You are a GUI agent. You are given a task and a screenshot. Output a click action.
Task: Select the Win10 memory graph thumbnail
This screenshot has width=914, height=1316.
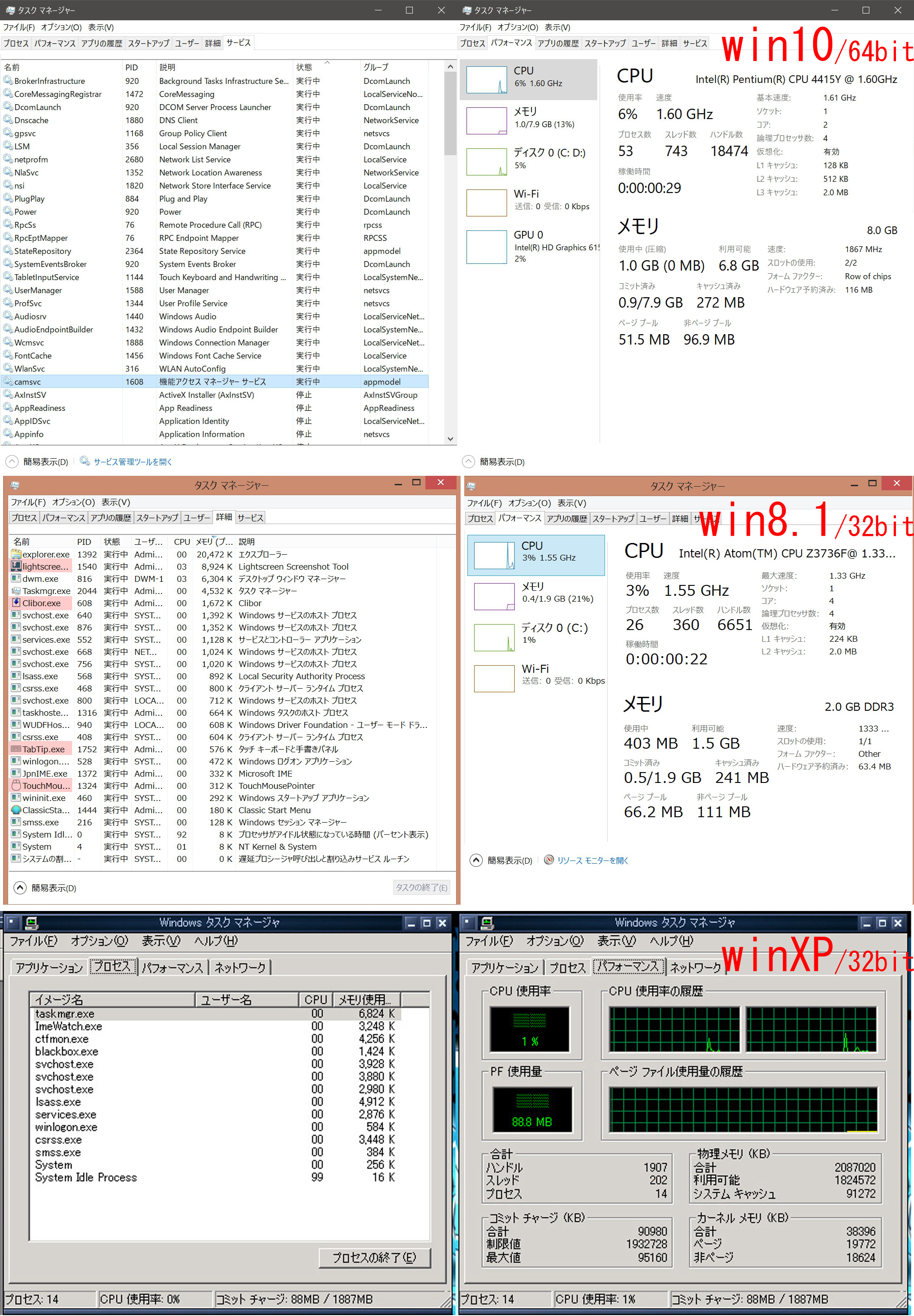tap(487, 120)
